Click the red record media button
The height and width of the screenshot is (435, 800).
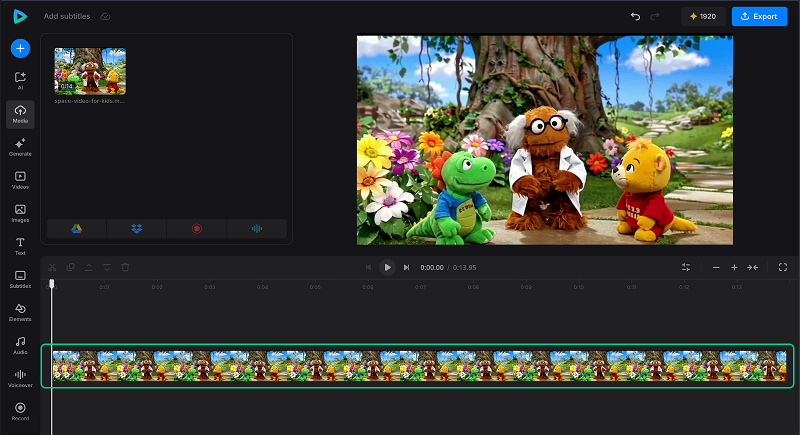tap(196, 228)
